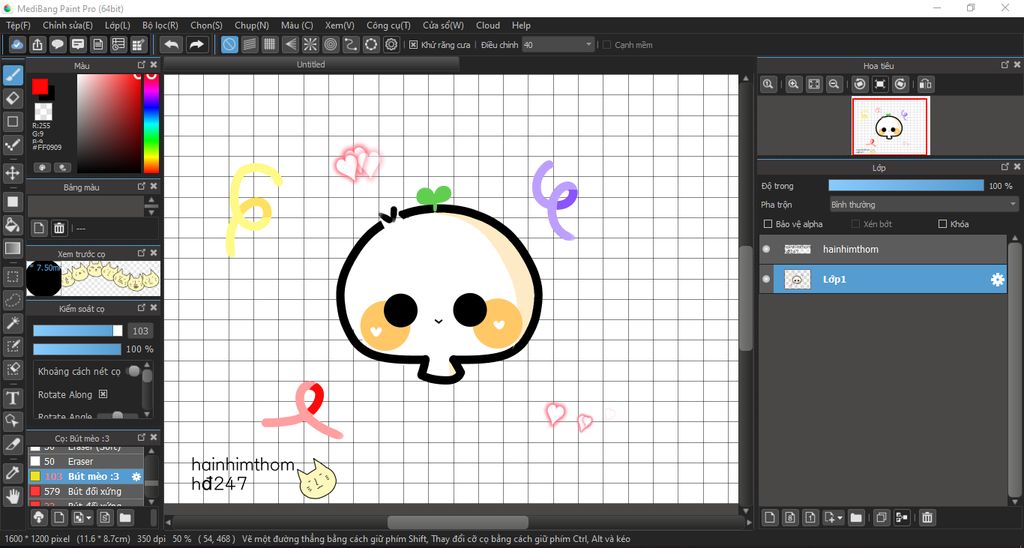The height and width of the screenshot is (548, 1024).
Task: Select the Eyedropper tool
Action: (x=12, y=473)
